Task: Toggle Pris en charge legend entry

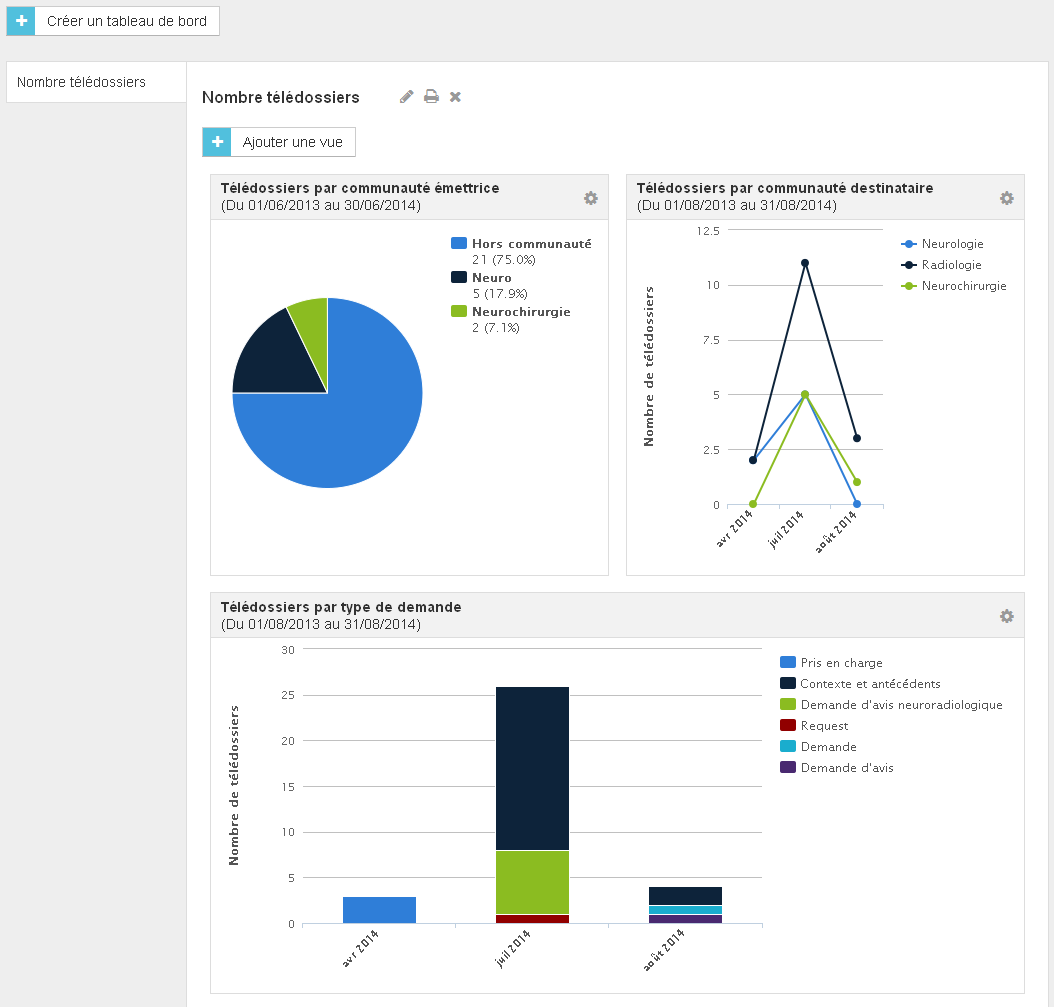Action: click(831, 662)
